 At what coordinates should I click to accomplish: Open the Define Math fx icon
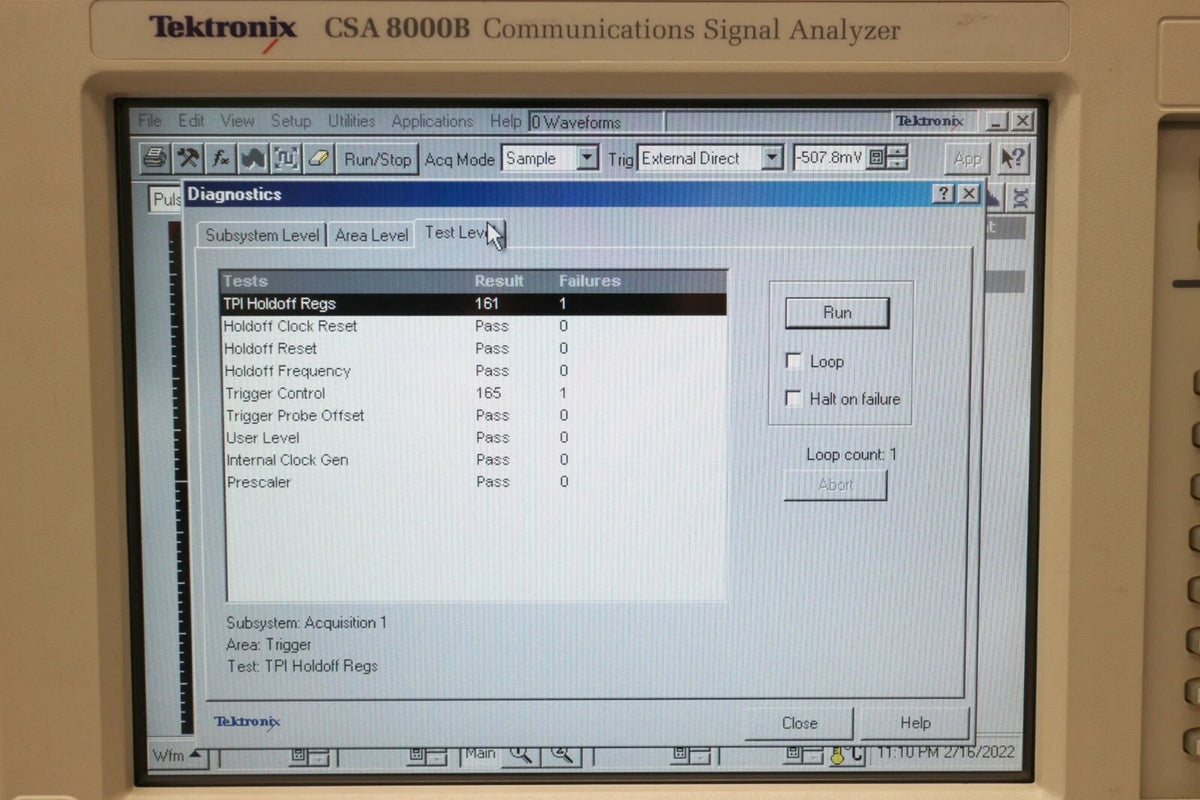pyautogui.click(x=221, y=158)
